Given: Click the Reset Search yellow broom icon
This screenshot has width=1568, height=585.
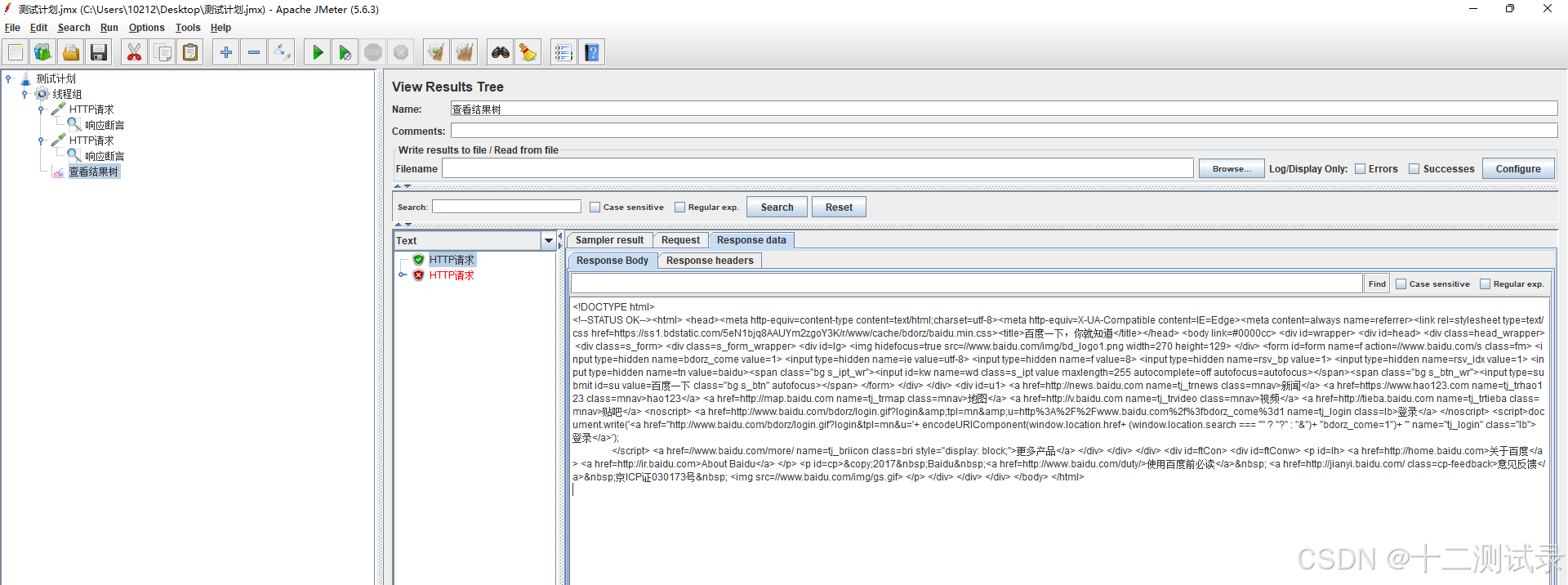Looking at the screenshot, I should tap(528, 52).
